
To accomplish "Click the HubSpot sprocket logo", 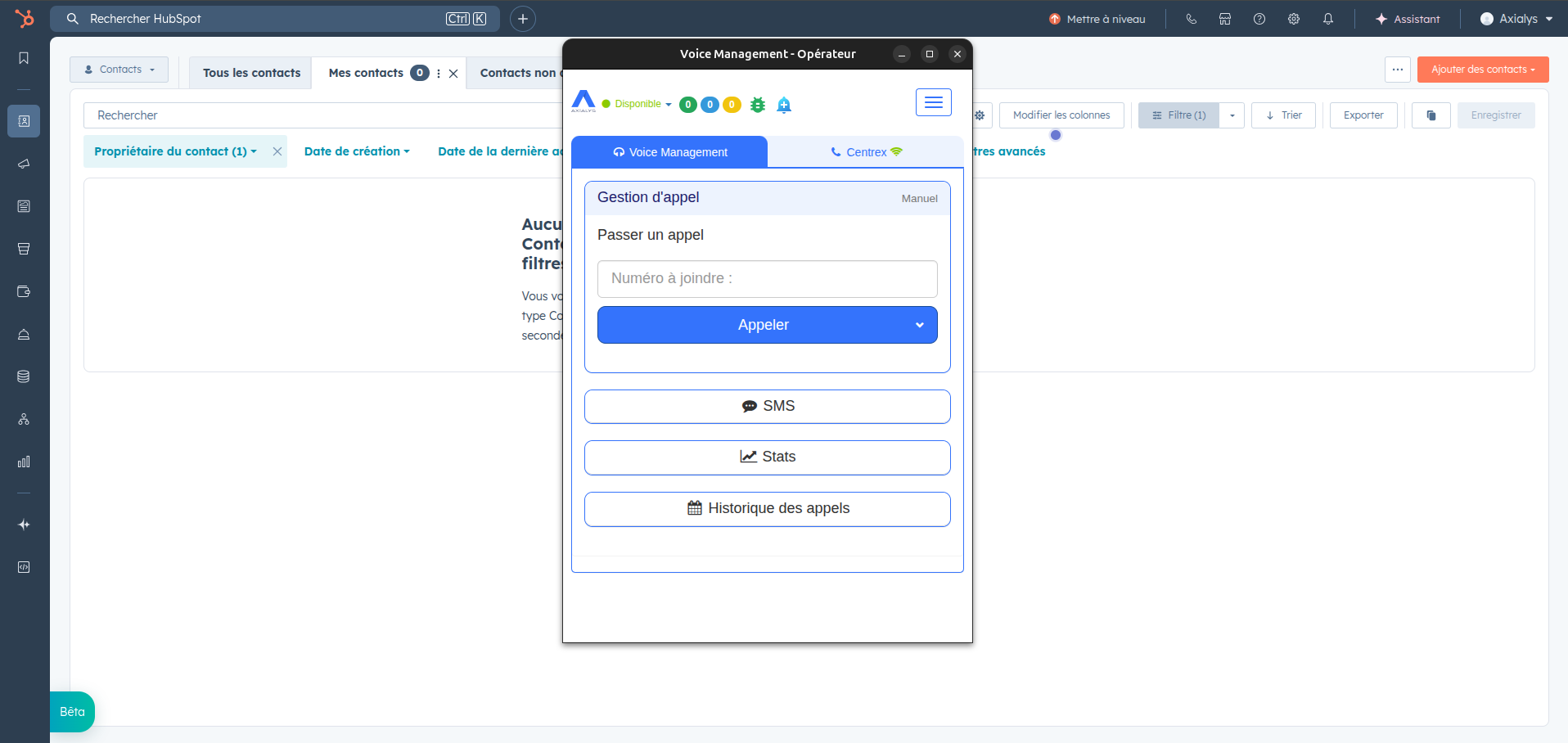I will [25, 18].
